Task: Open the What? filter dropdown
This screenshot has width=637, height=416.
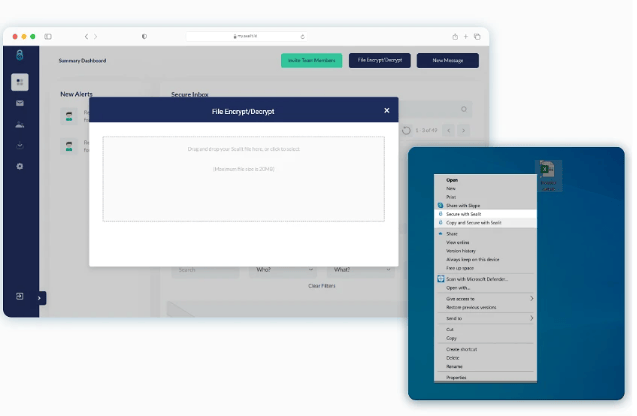Action: 361,270
